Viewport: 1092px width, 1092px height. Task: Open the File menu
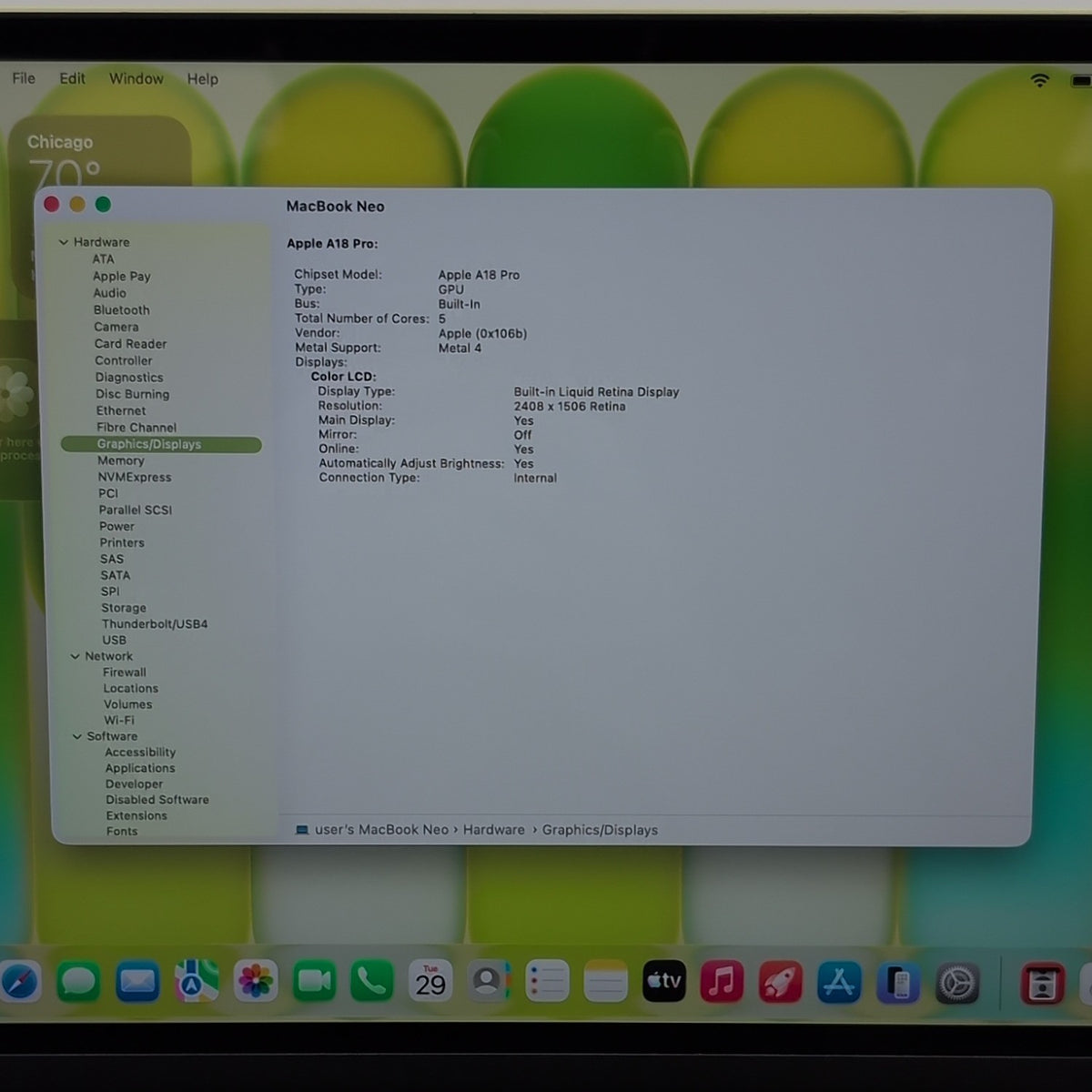[24, 78]
